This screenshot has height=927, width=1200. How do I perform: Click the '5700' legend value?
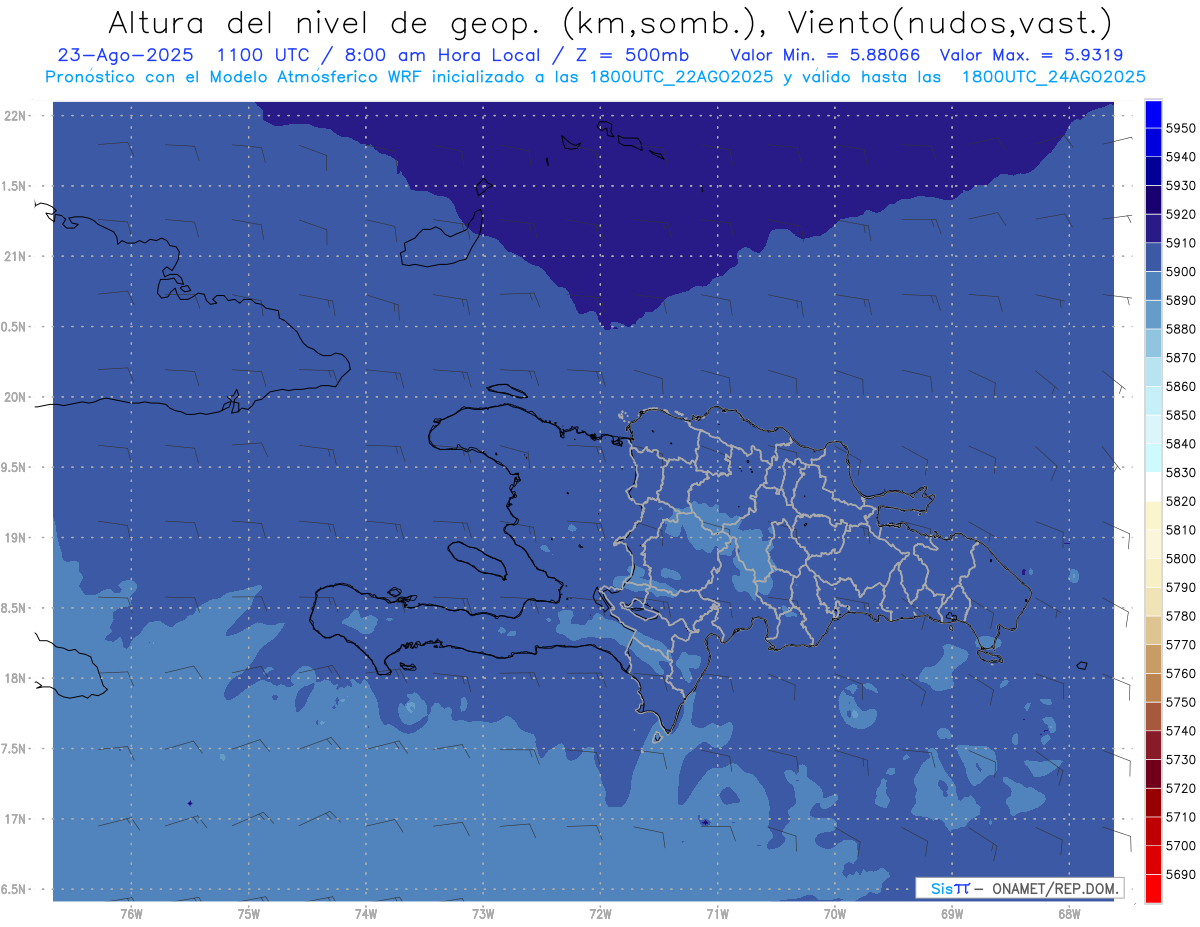click(x=1181, y=846)
